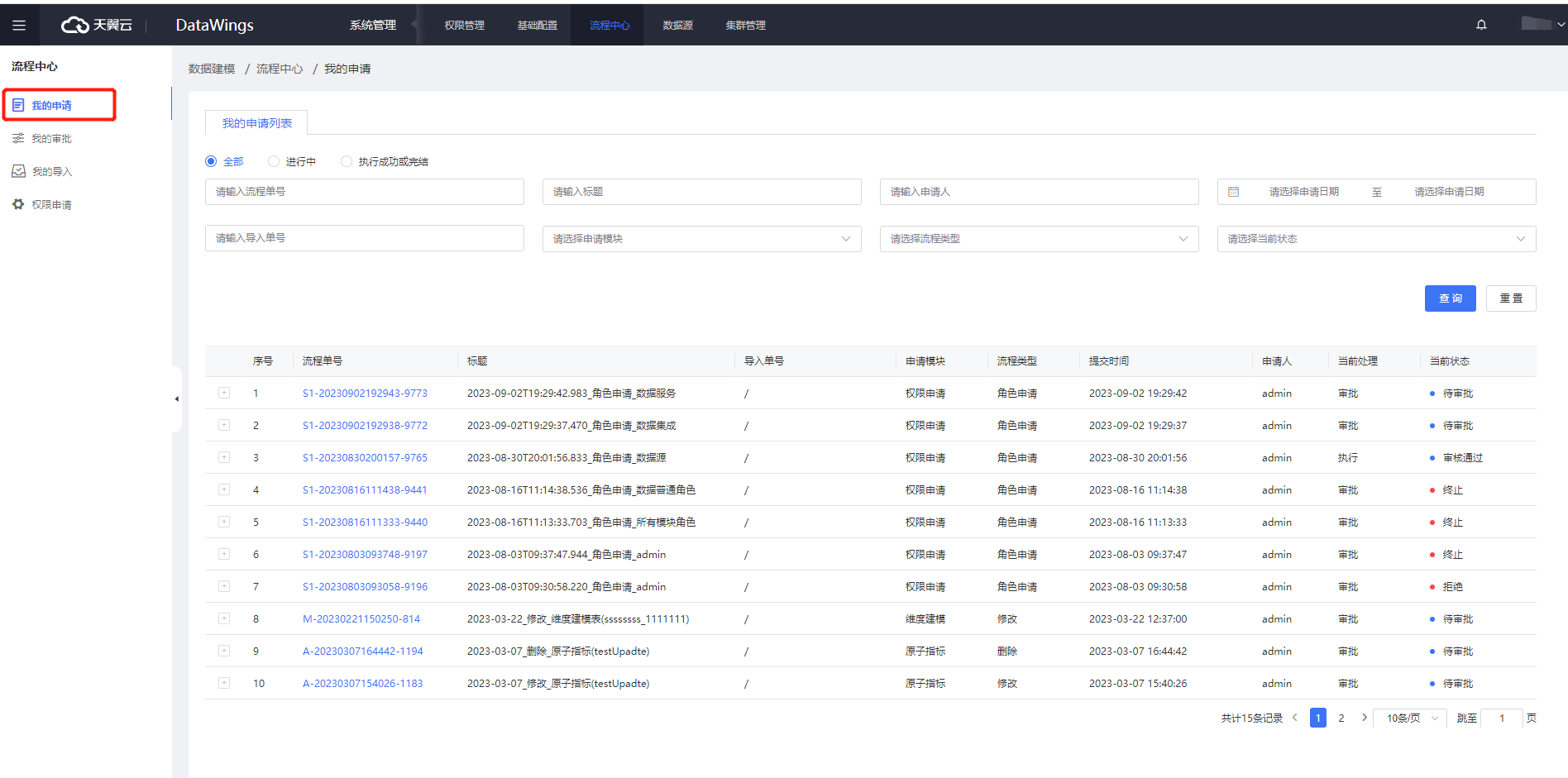Open 权限申请 in sidebar
The width and height of the screenshot is (1568, 778).
coord(51,204)
